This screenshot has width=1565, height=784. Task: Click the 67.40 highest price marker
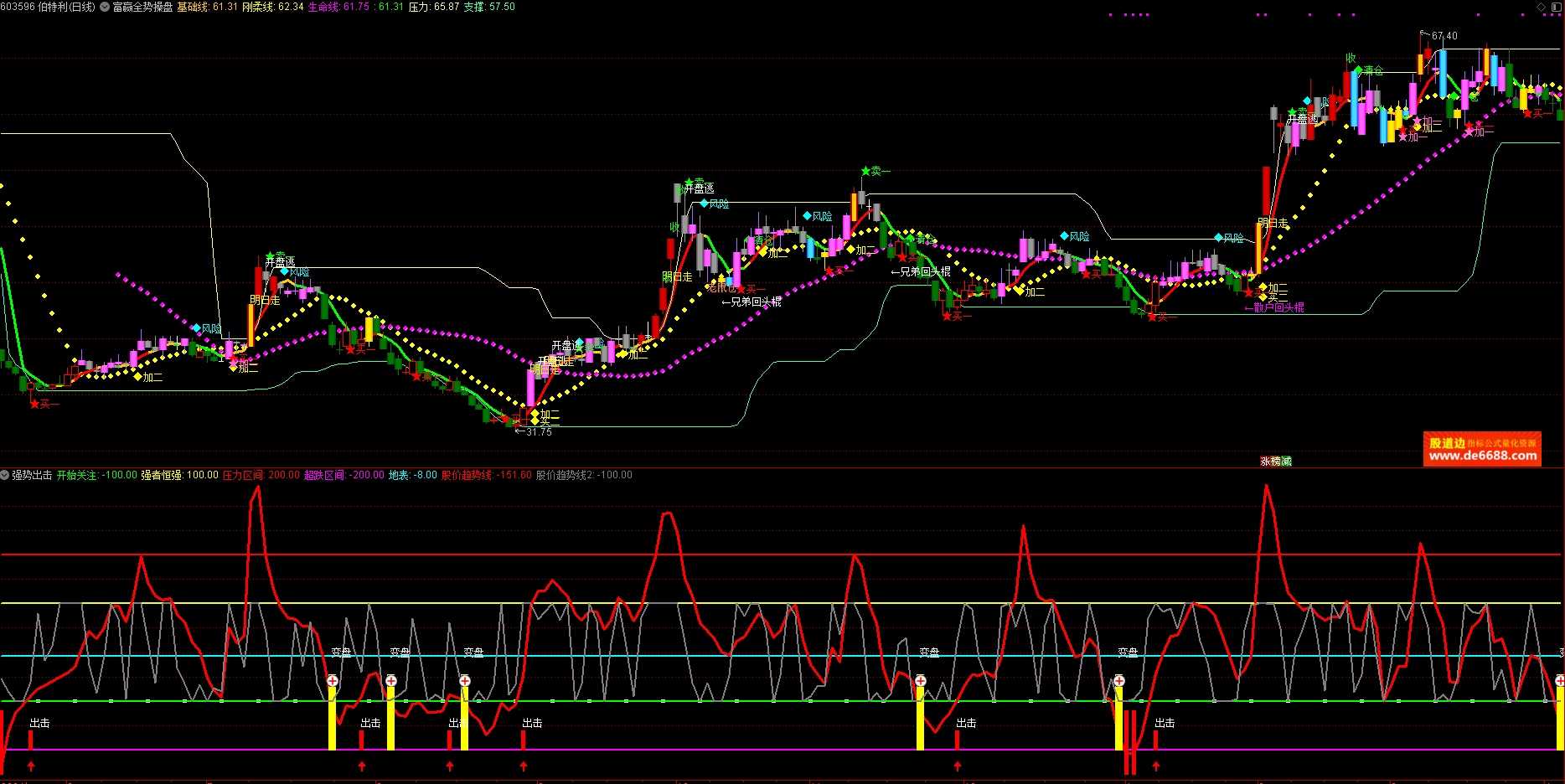pyautogui.click(x=1444, y=36)
